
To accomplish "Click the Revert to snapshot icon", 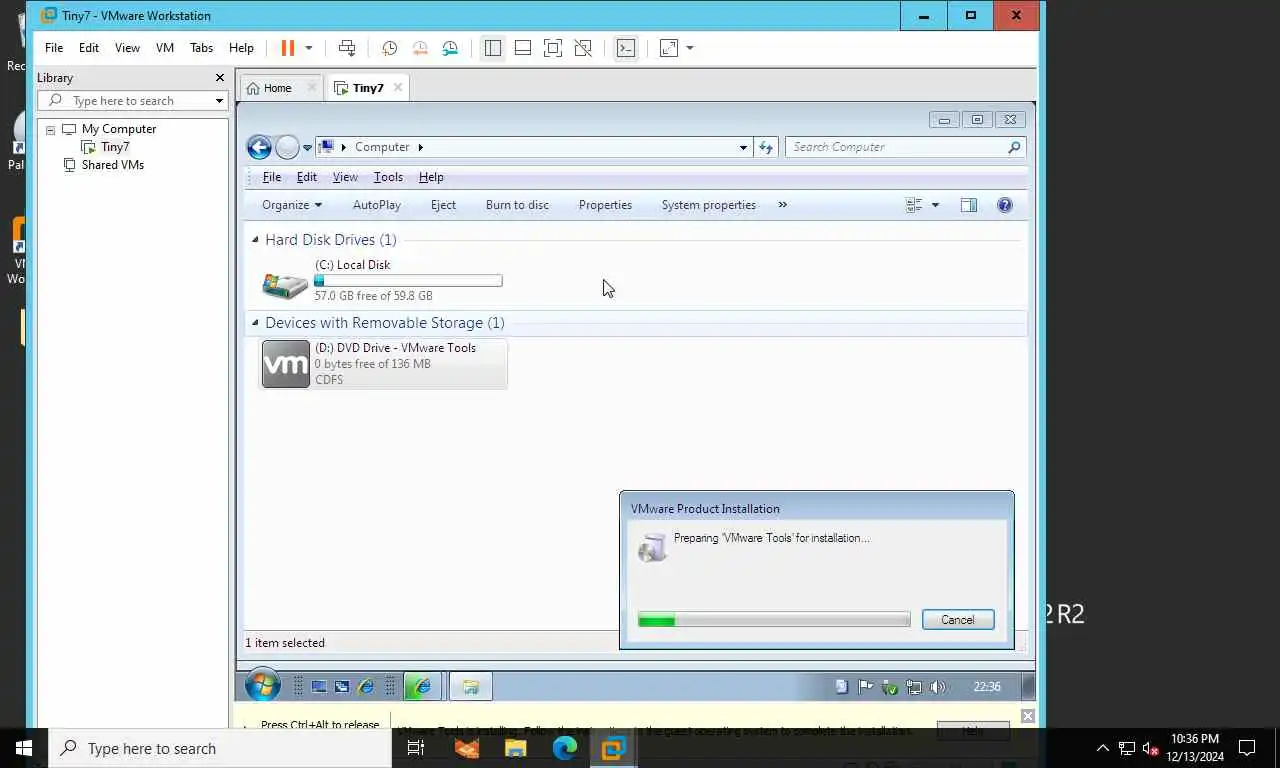I will (x=420, y=48).
